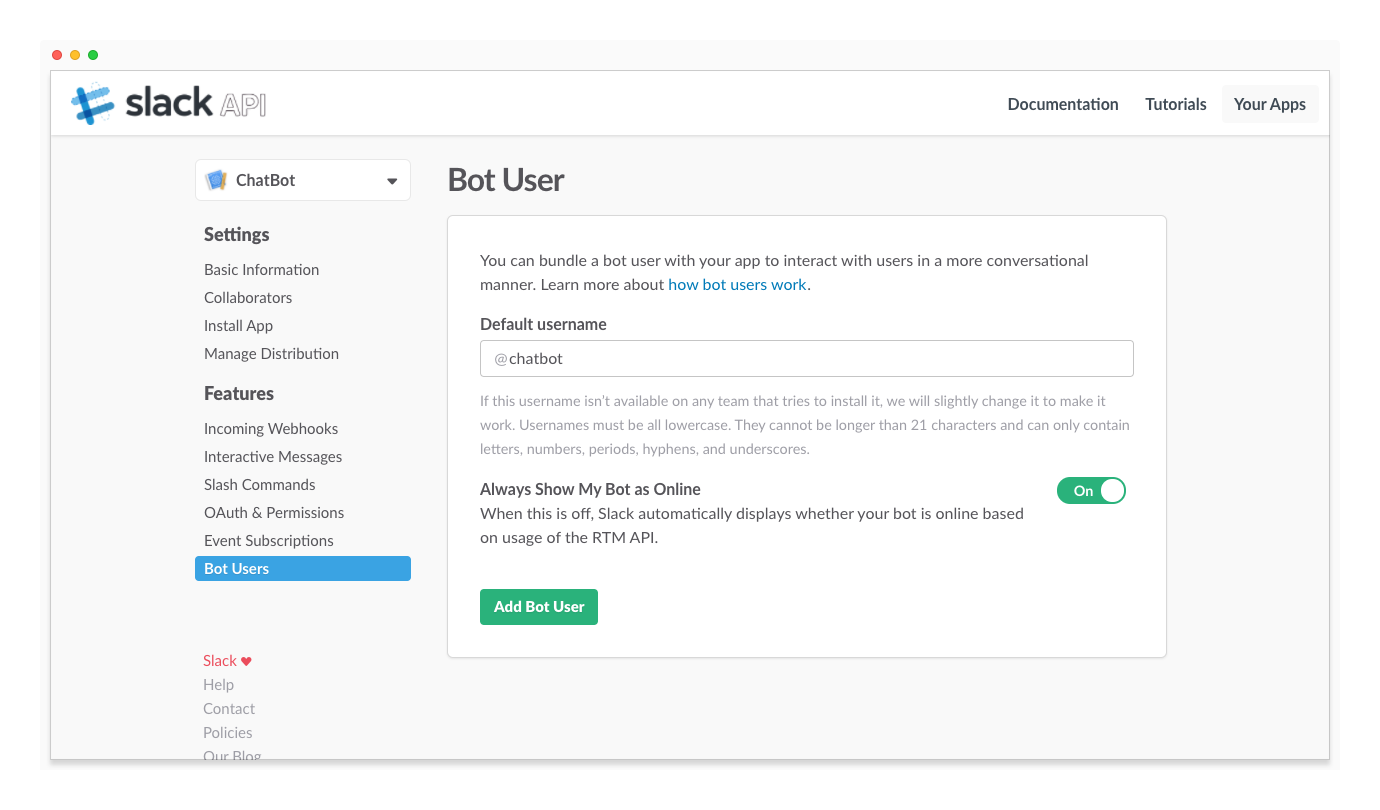Image resolution: width=1380 pixels, height=810 pixels.
Task: Select Collaborators in the sidebar
Action: click(x=248, y=298)
